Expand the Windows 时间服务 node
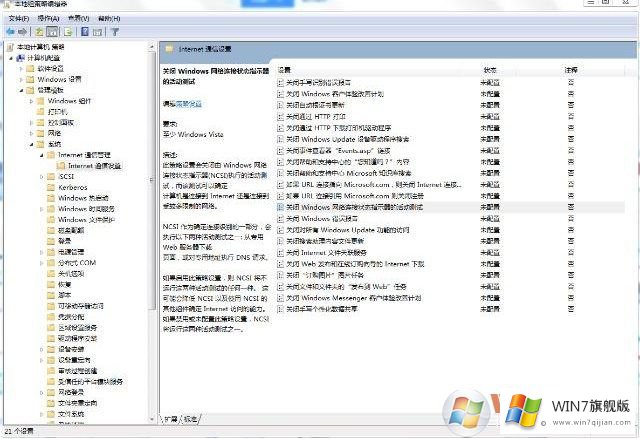 point(42,209)
